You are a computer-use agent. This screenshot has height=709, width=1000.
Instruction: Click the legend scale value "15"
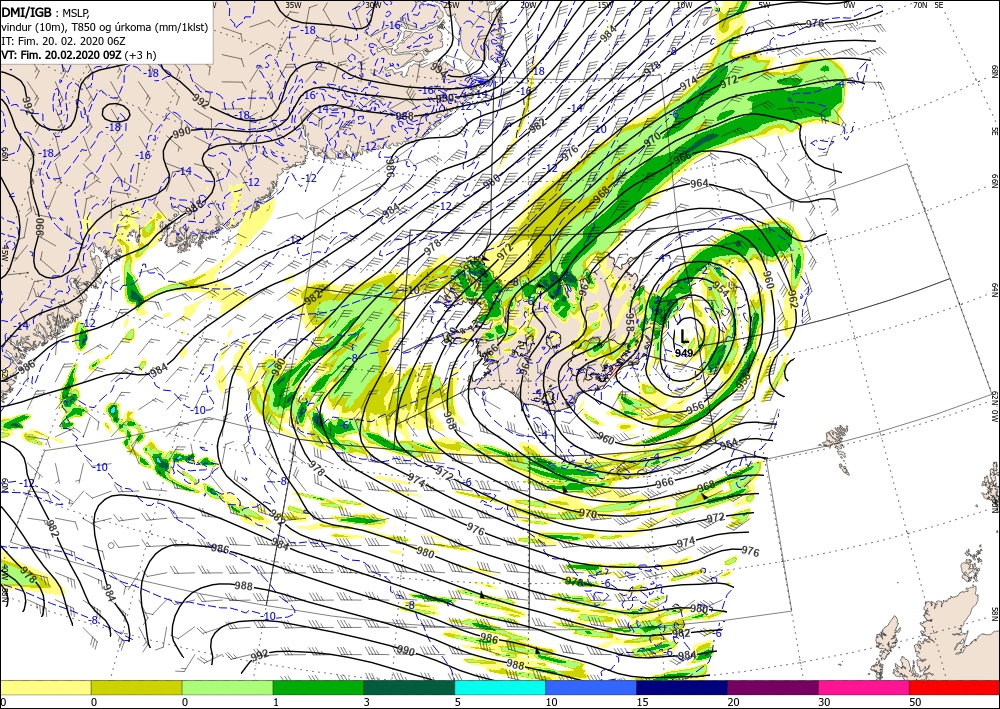tap(642, 702)
